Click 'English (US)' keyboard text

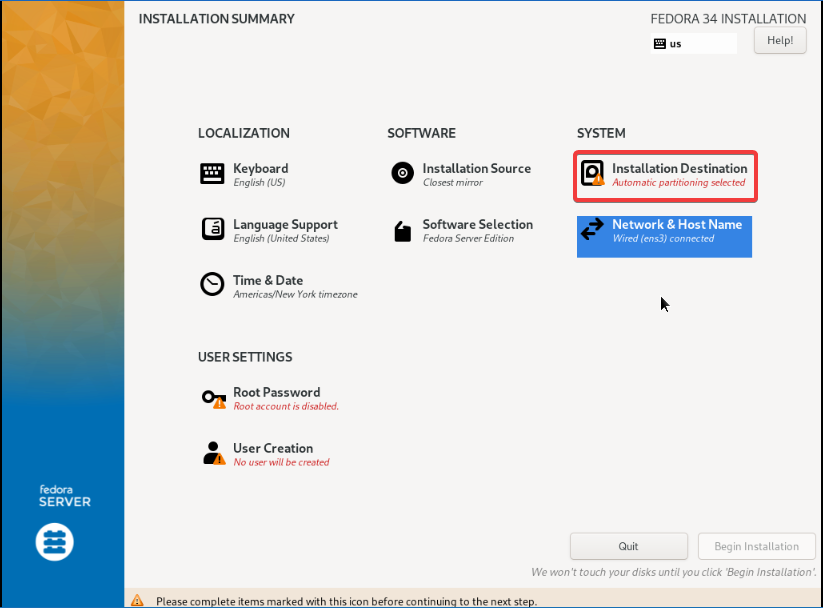(x=259, y=183)
